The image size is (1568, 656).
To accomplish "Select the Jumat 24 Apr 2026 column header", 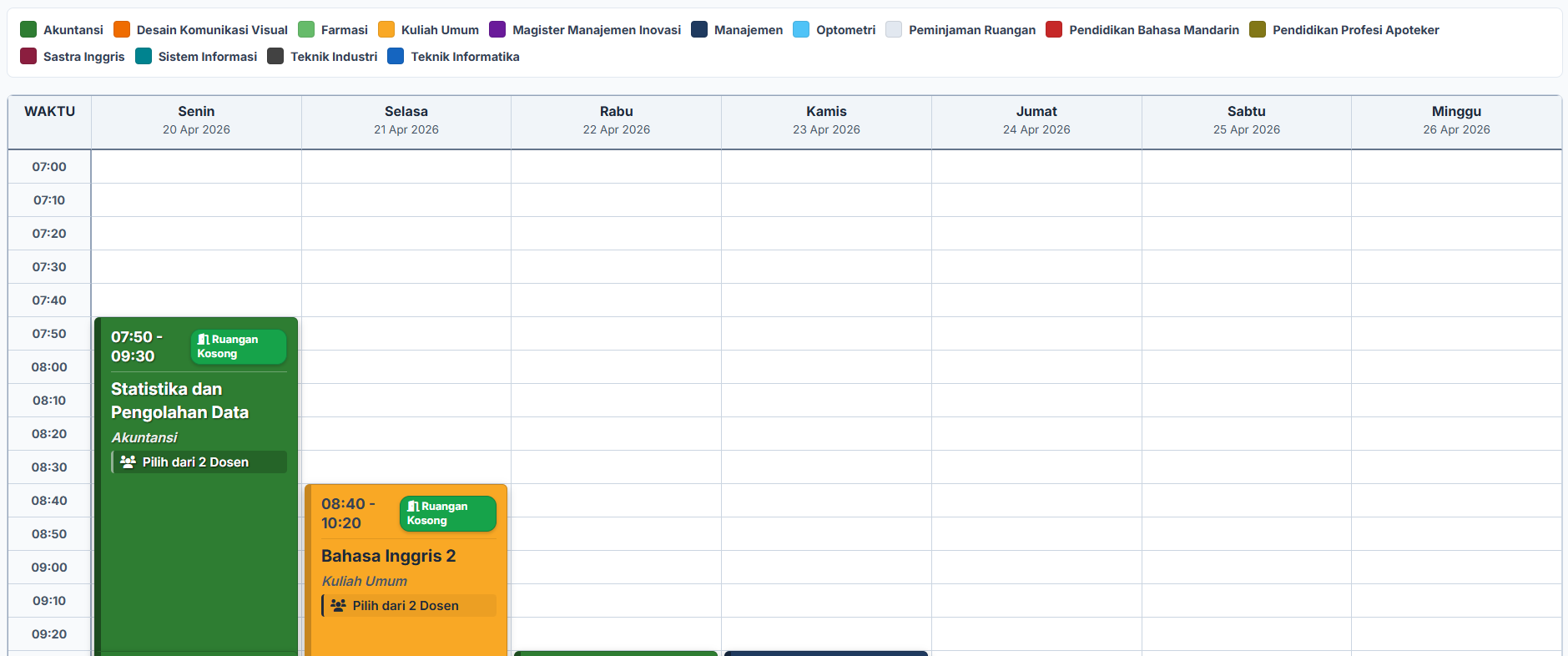I will (x=1036, y=120).
